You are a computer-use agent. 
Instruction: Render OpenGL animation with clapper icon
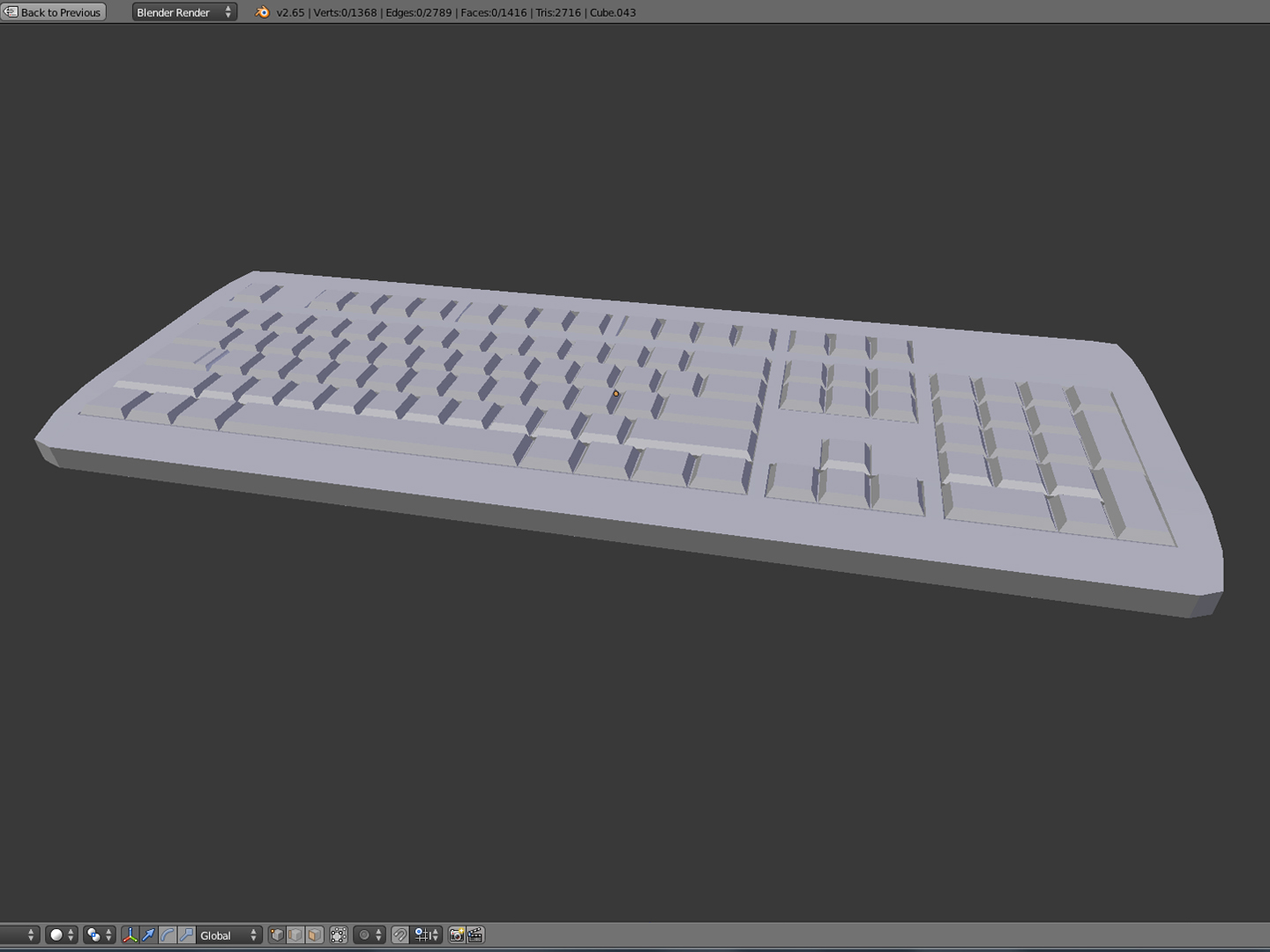[475, 935]
